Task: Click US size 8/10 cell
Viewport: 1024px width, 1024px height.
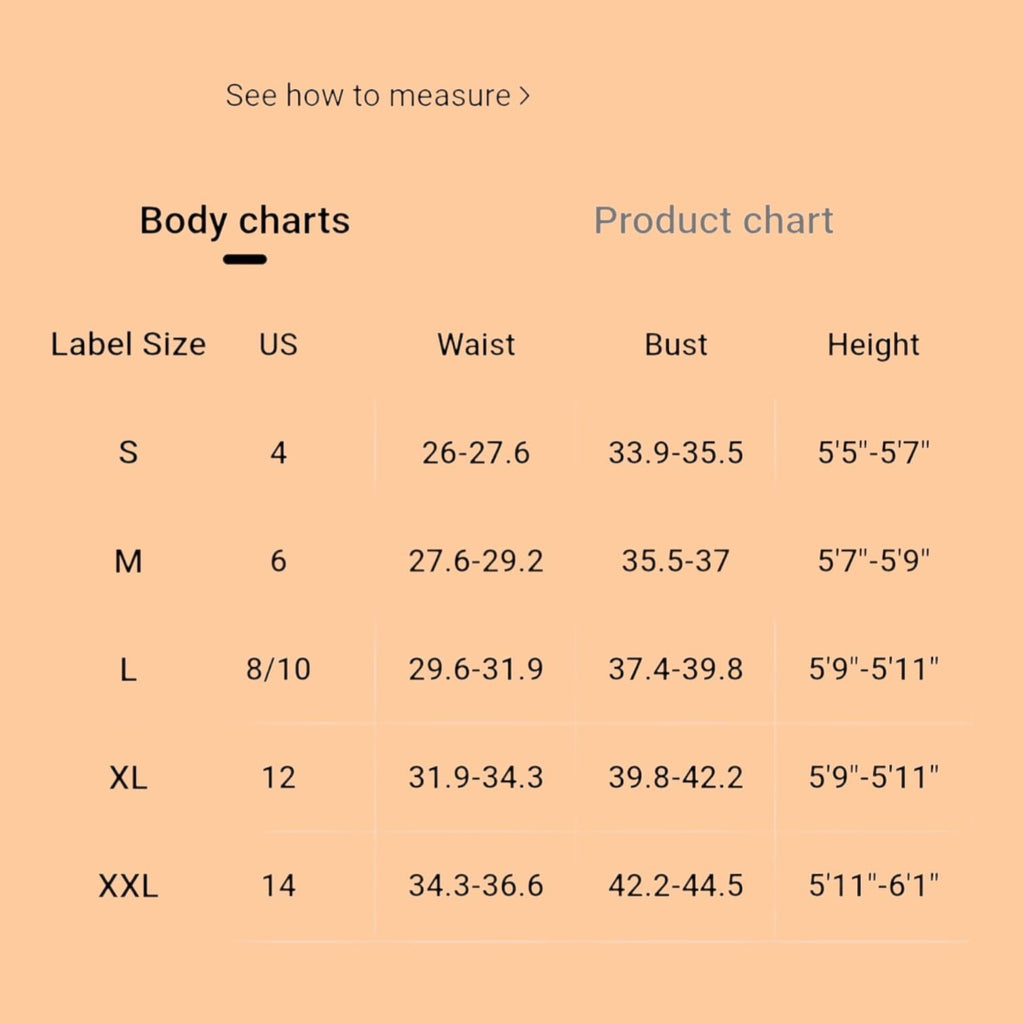Action: [278, 669]
